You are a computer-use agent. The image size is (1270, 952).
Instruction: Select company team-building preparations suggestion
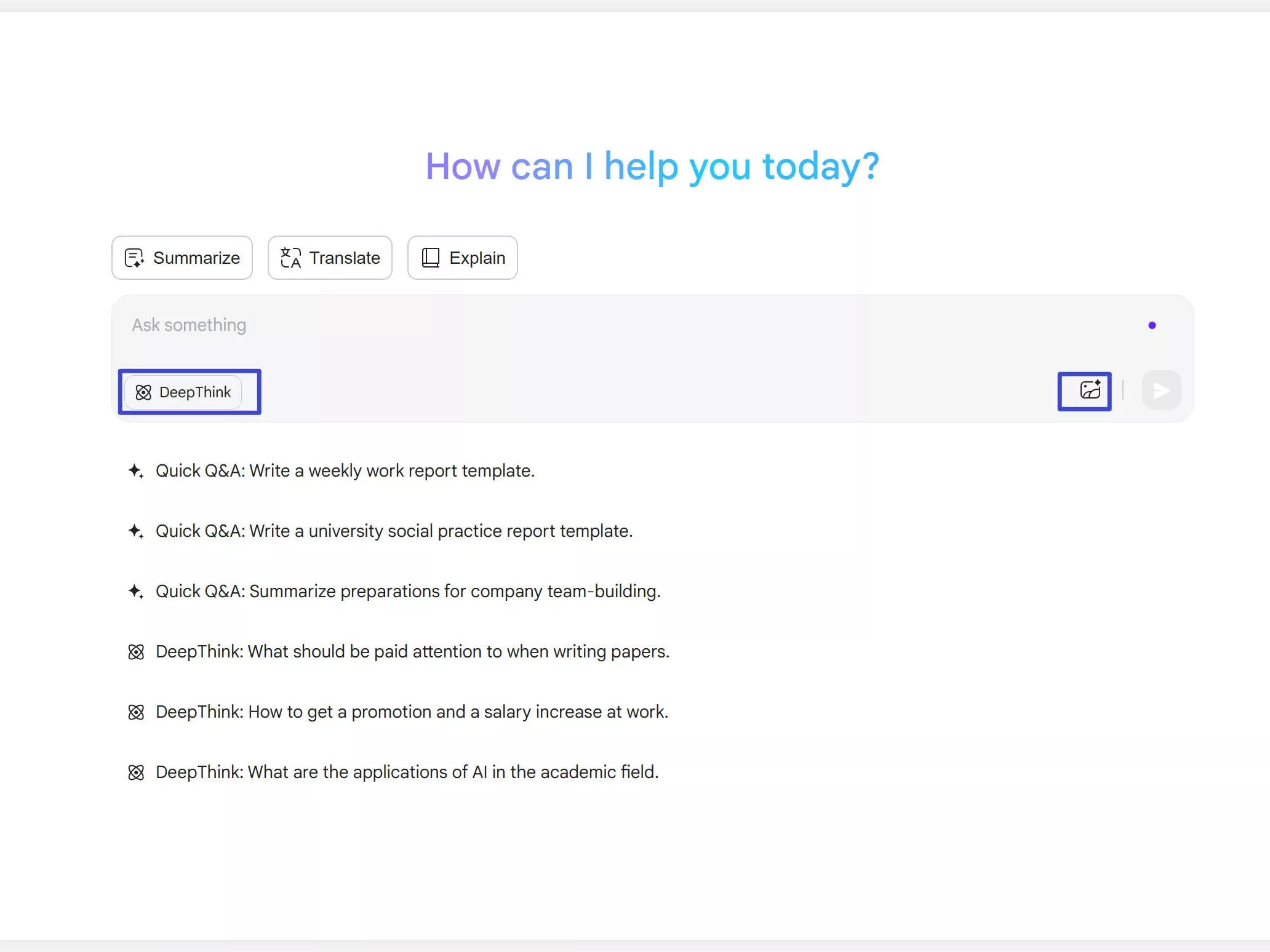[x=407, y=592]
